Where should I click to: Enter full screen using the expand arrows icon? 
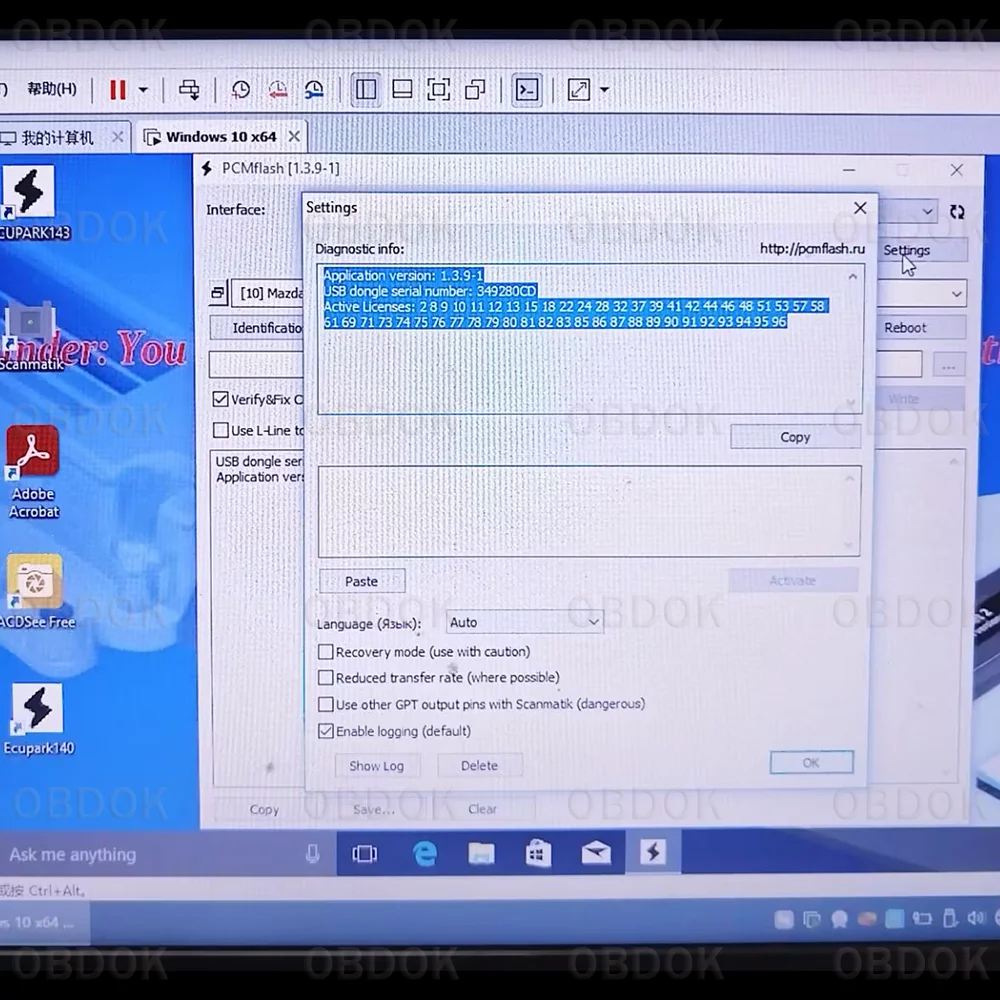(578, 89)
